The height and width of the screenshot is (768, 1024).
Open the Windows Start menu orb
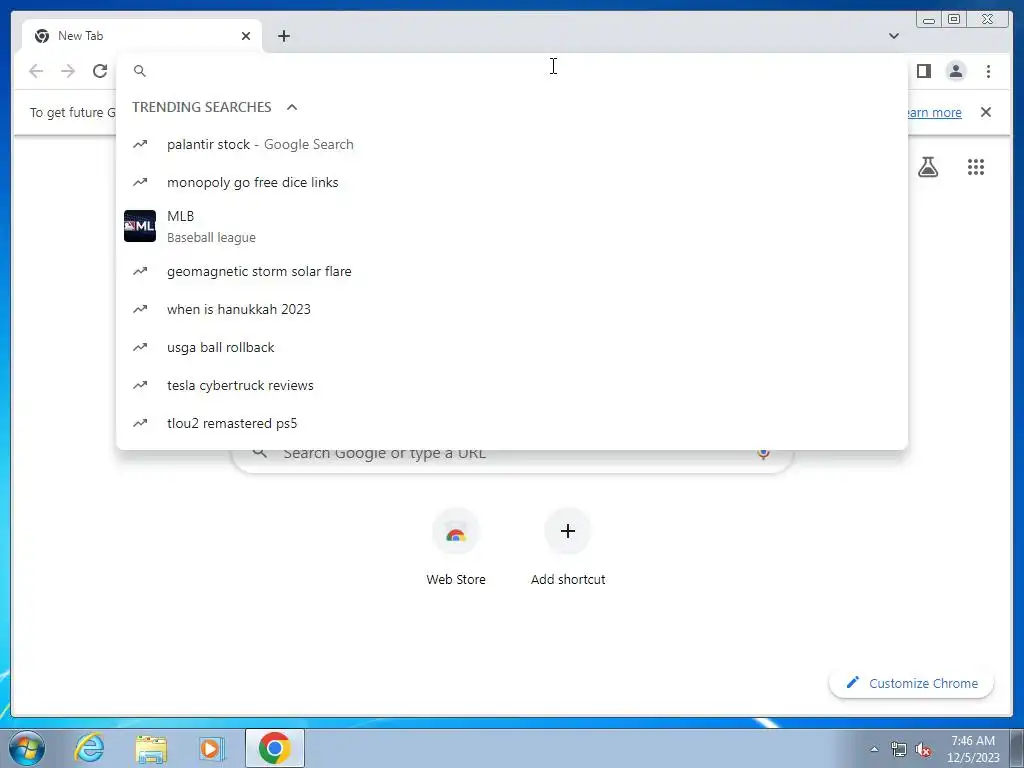pos(27,748)
